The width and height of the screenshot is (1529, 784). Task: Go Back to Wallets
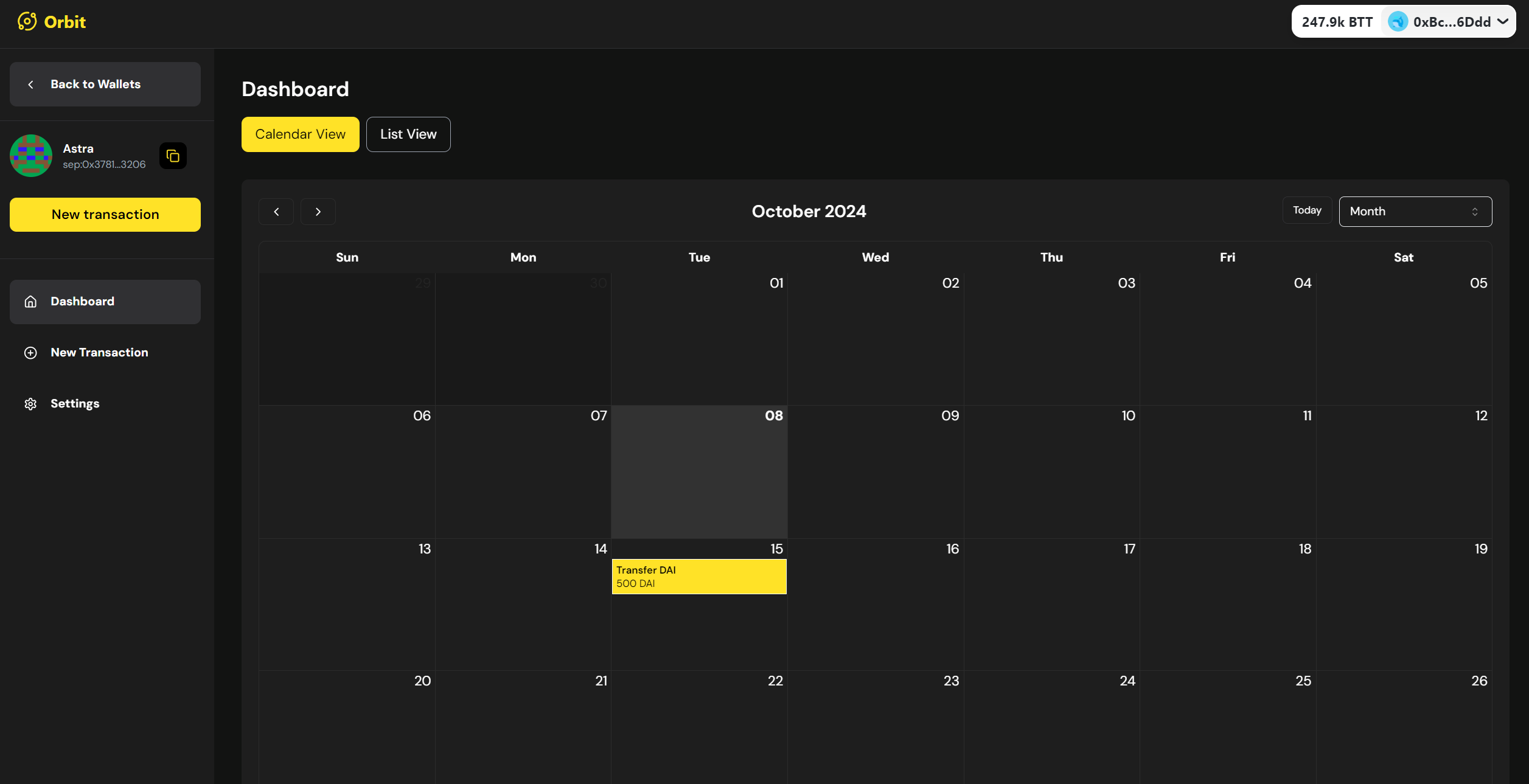click(105, 85)
